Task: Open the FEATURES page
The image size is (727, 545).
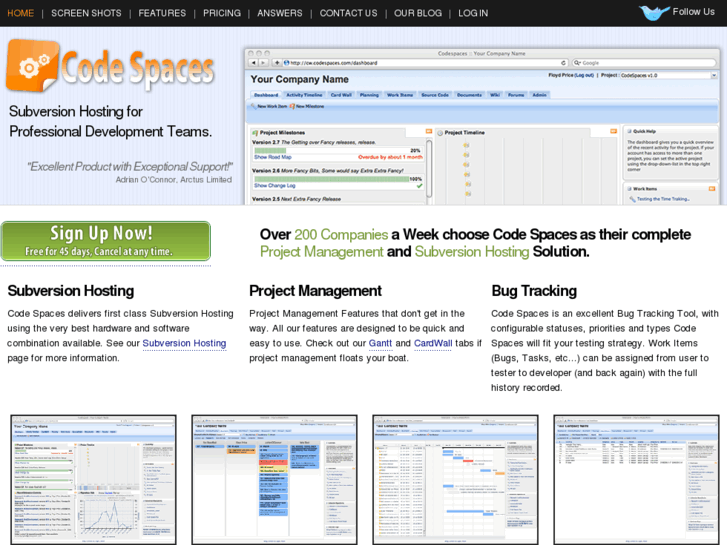Action: coord(162,13)
